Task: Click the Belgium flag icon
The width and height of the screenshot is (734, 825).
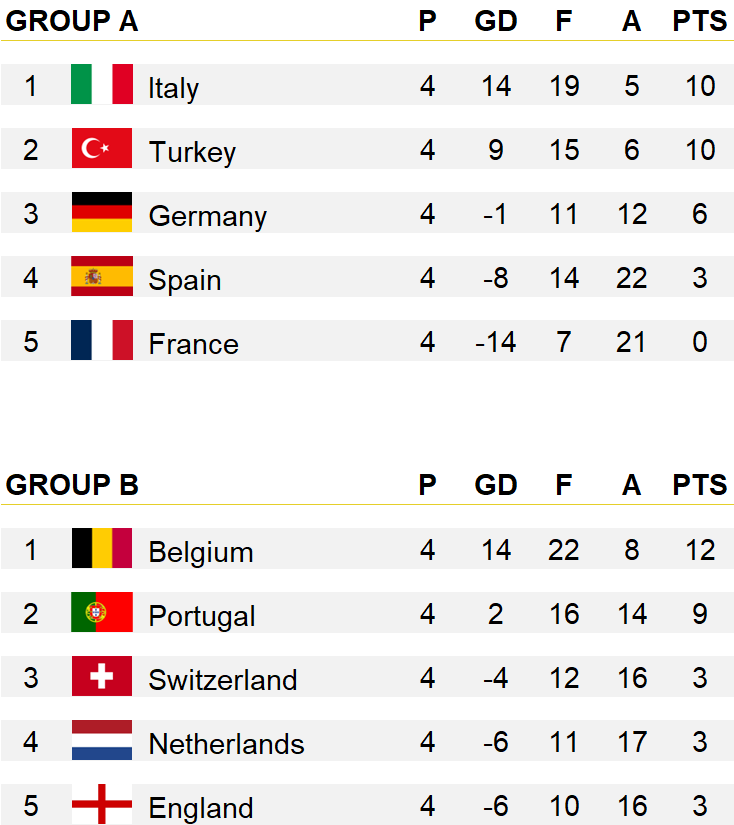Action: click(102, 548)
